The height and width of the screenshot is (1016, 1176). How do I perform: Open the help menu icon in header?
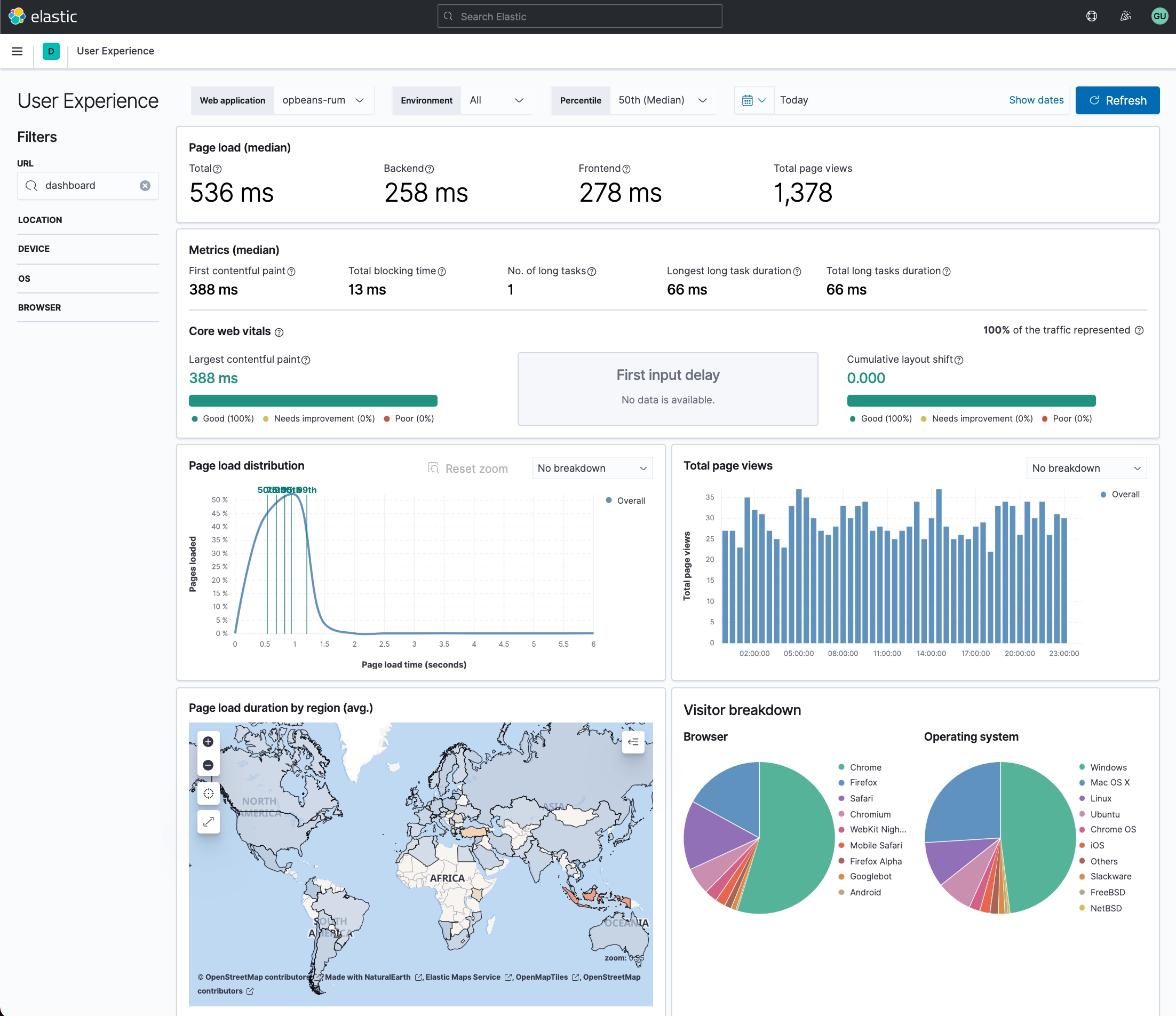pos(1092,17)
